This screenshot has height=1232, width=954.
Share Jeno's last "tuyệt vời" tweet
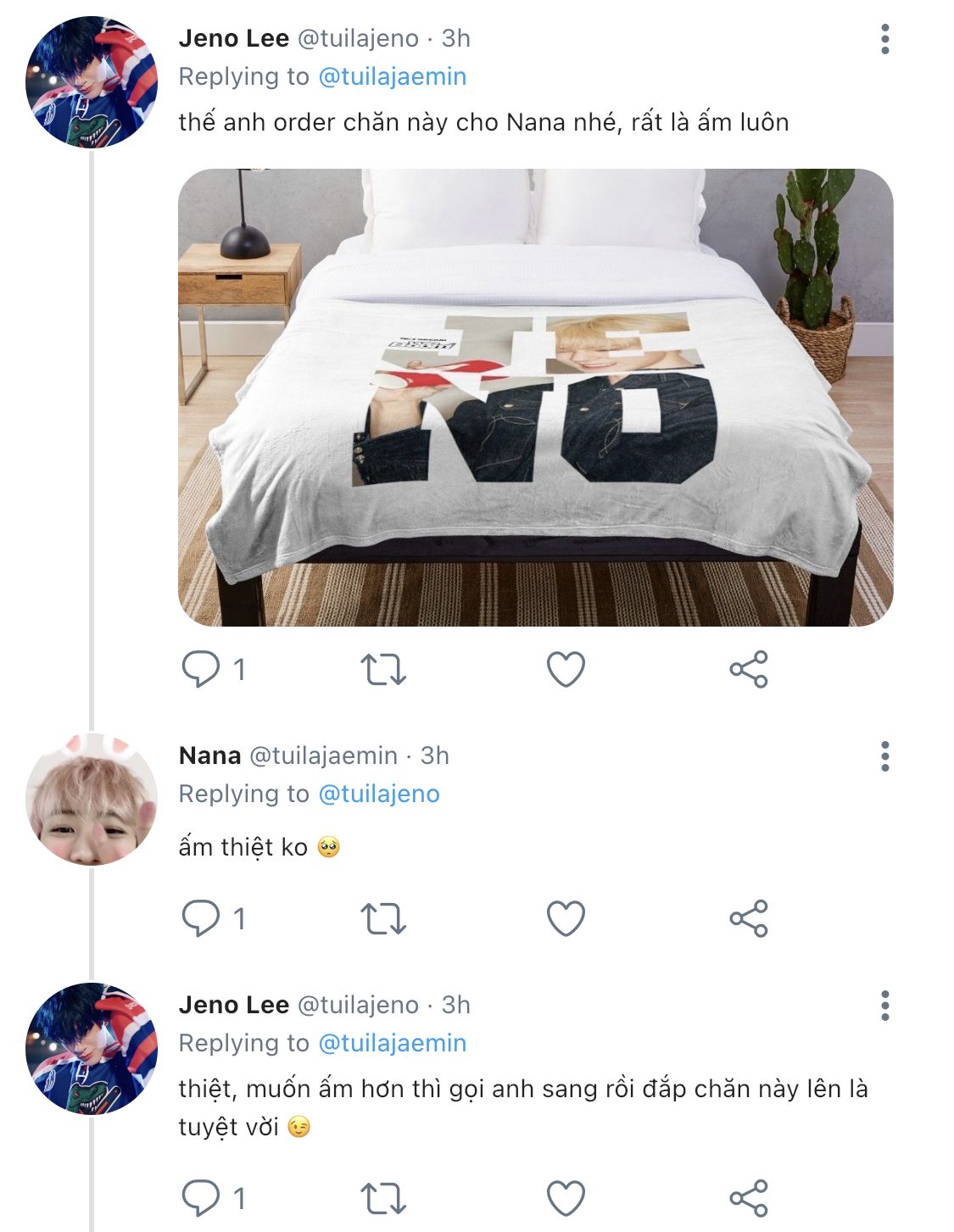pyautogui.click(x=748, y=1198)
